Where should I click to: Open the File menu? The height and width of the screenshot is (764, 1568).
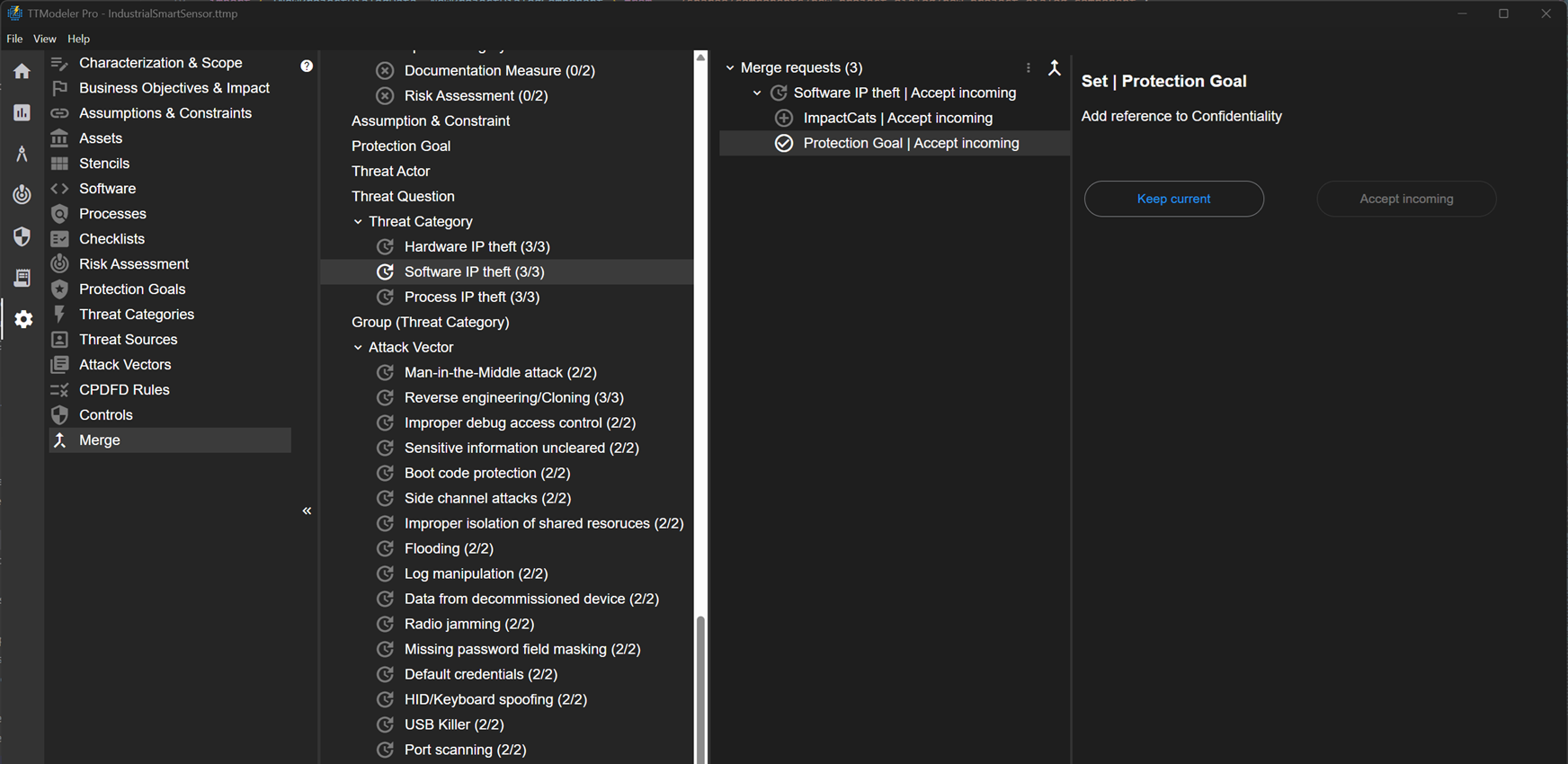14,39
